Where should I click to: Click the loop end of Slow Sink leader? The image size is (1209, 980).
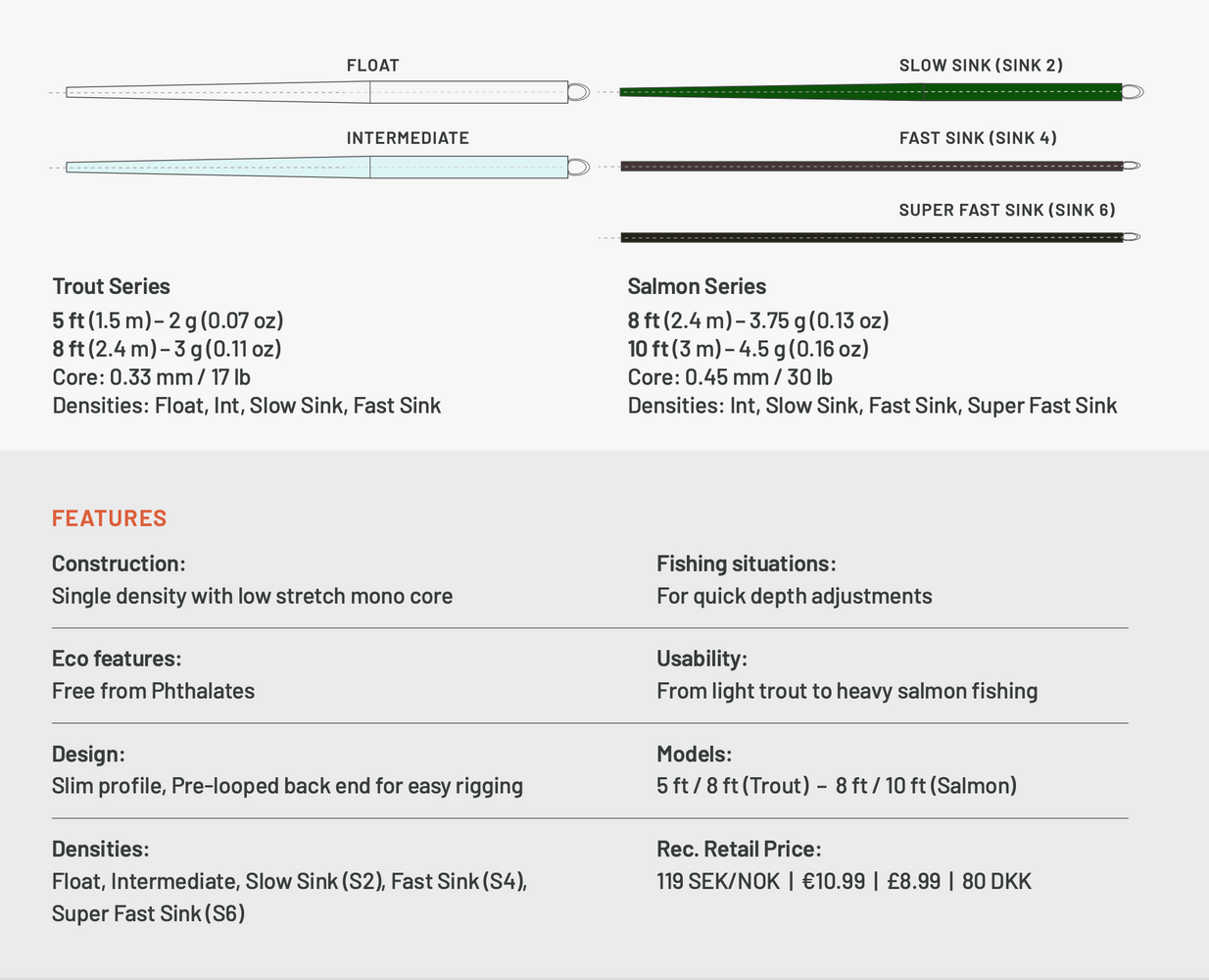click(1133, 92)
